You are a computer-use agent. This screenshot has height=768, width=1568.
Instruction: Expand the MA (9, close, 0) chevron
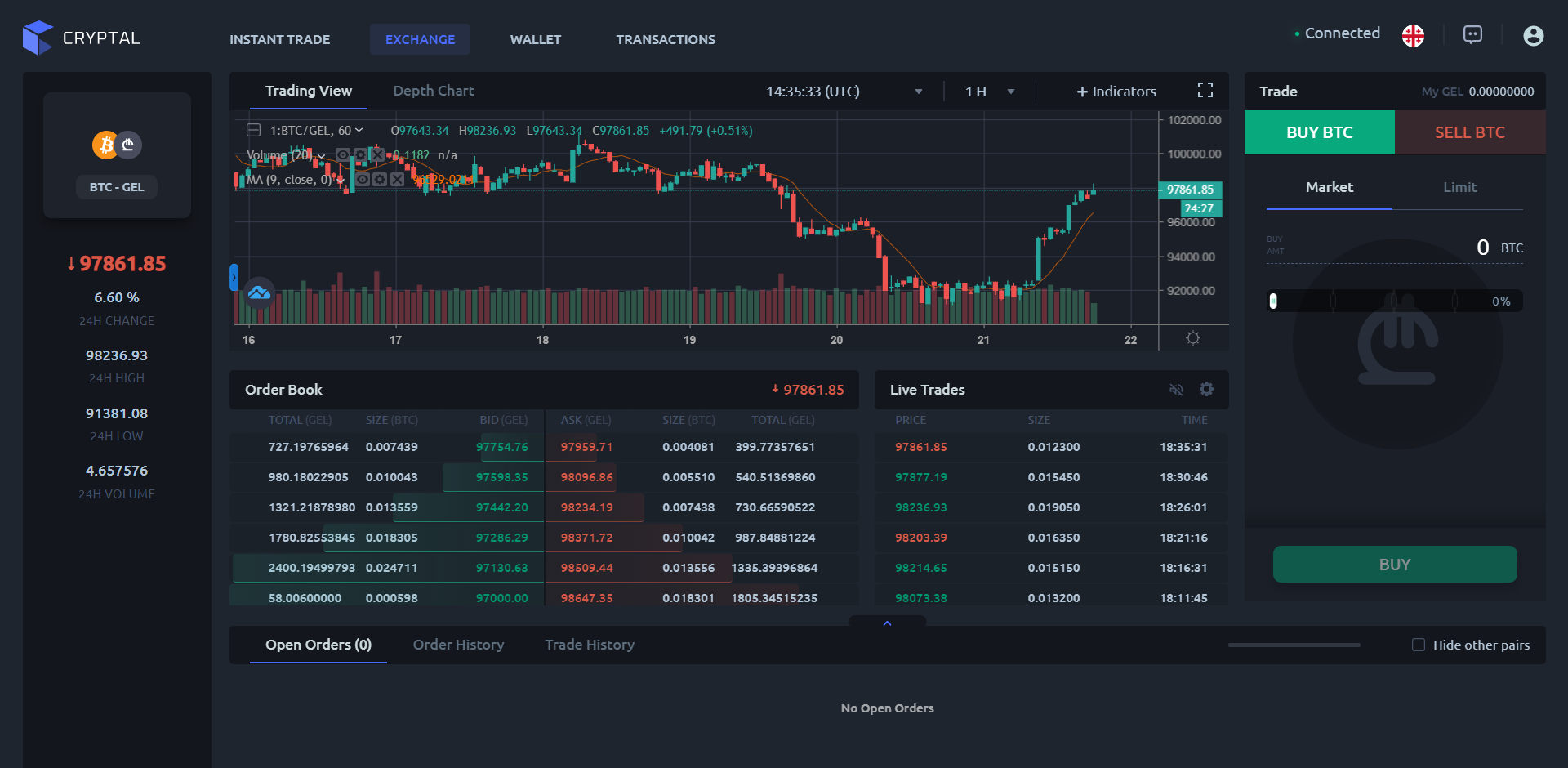coord(341,180)
